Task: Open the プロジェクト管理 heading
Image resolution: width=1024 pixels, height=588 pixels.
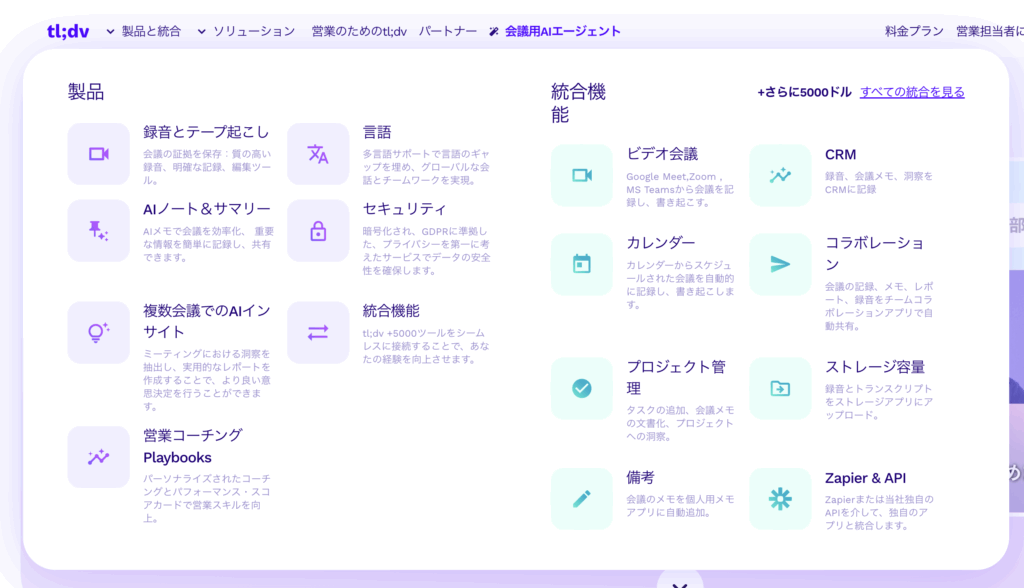Action: tap(677, 378)
